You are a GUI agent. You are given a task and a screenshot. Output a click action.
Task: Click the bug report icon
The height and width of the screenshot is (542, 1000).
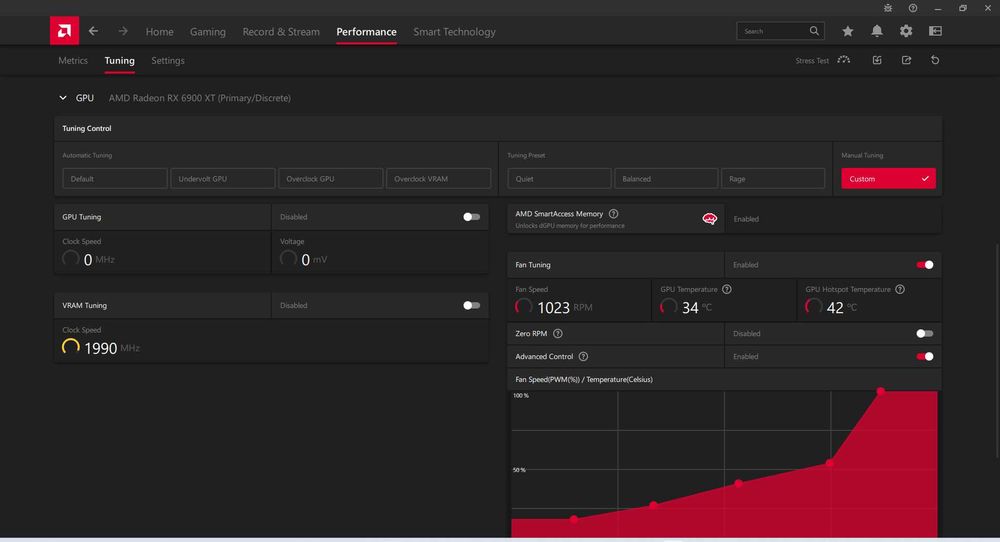coord(888,8)
